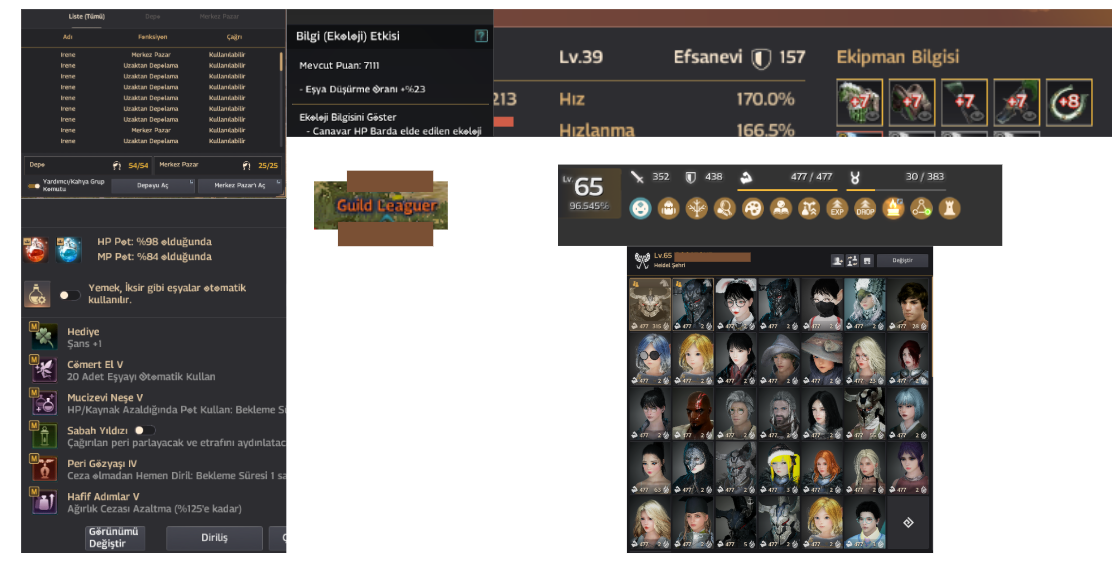Select the EXP boost icon
Viewport: 1112px width, 565px height.
tap(837, 208)
